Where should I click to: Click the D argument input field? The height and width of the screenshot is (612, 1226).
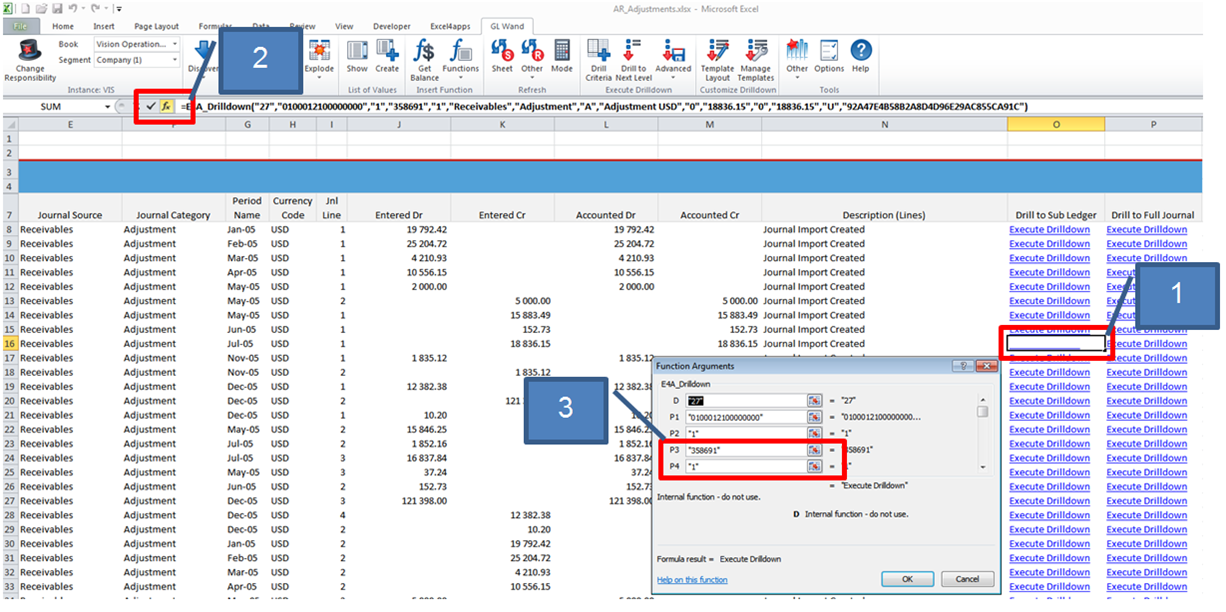point(745,401)
